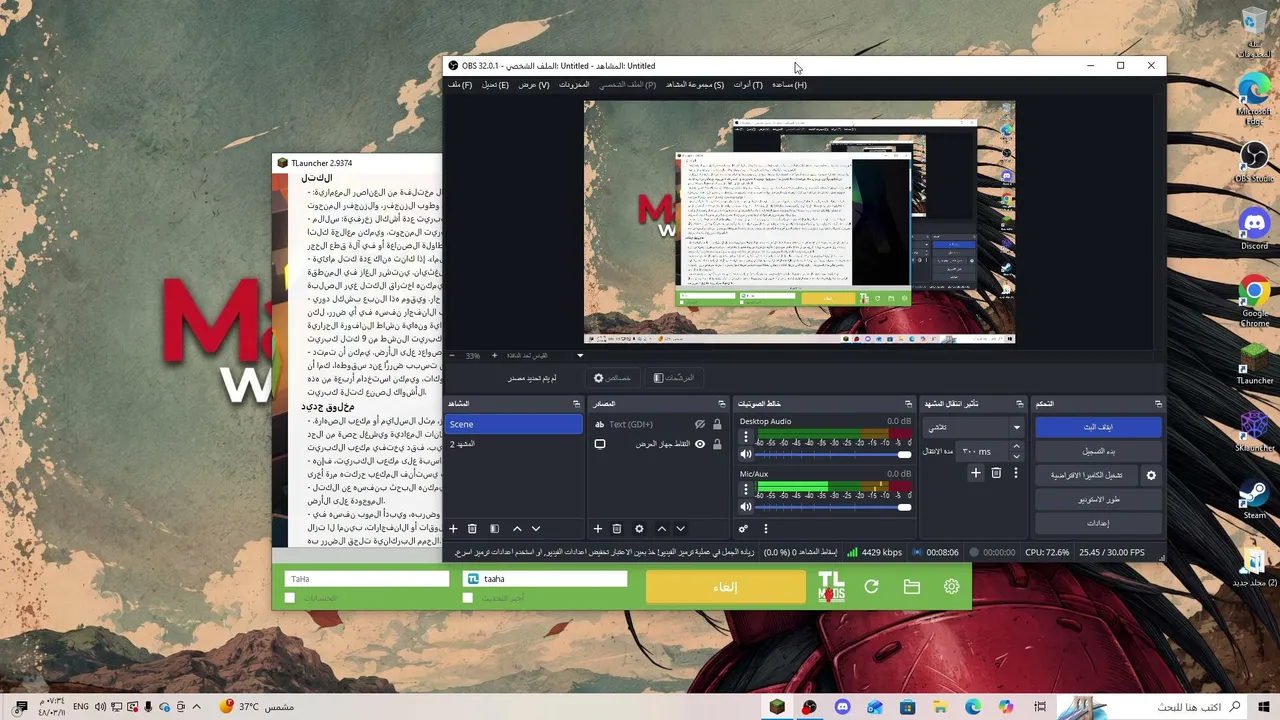Pop out the Scenes dock
1280x720 pixels.
click(x=576, y=404)
